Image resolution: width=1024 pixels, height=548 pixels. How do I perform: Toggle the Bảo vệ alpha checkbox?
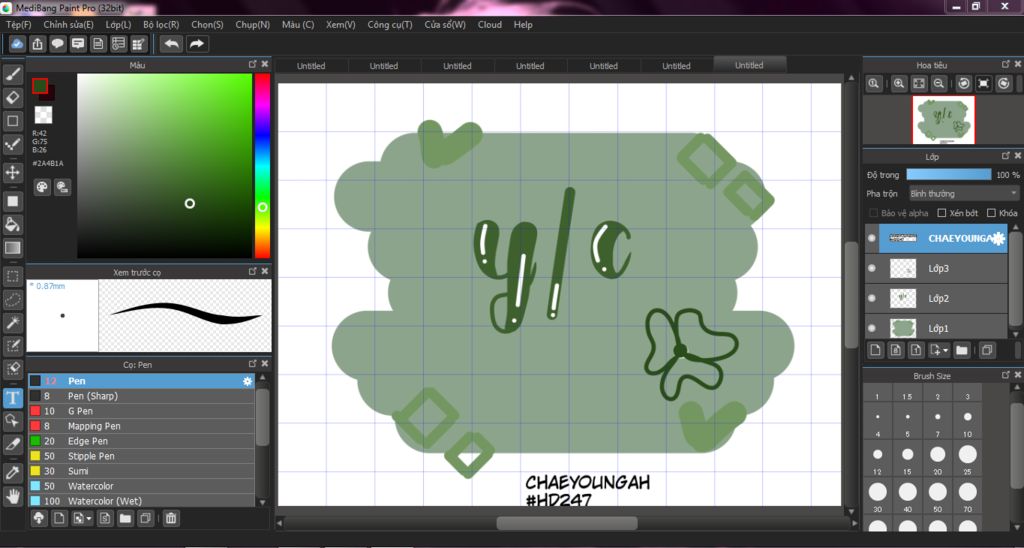tap(874, 213)
